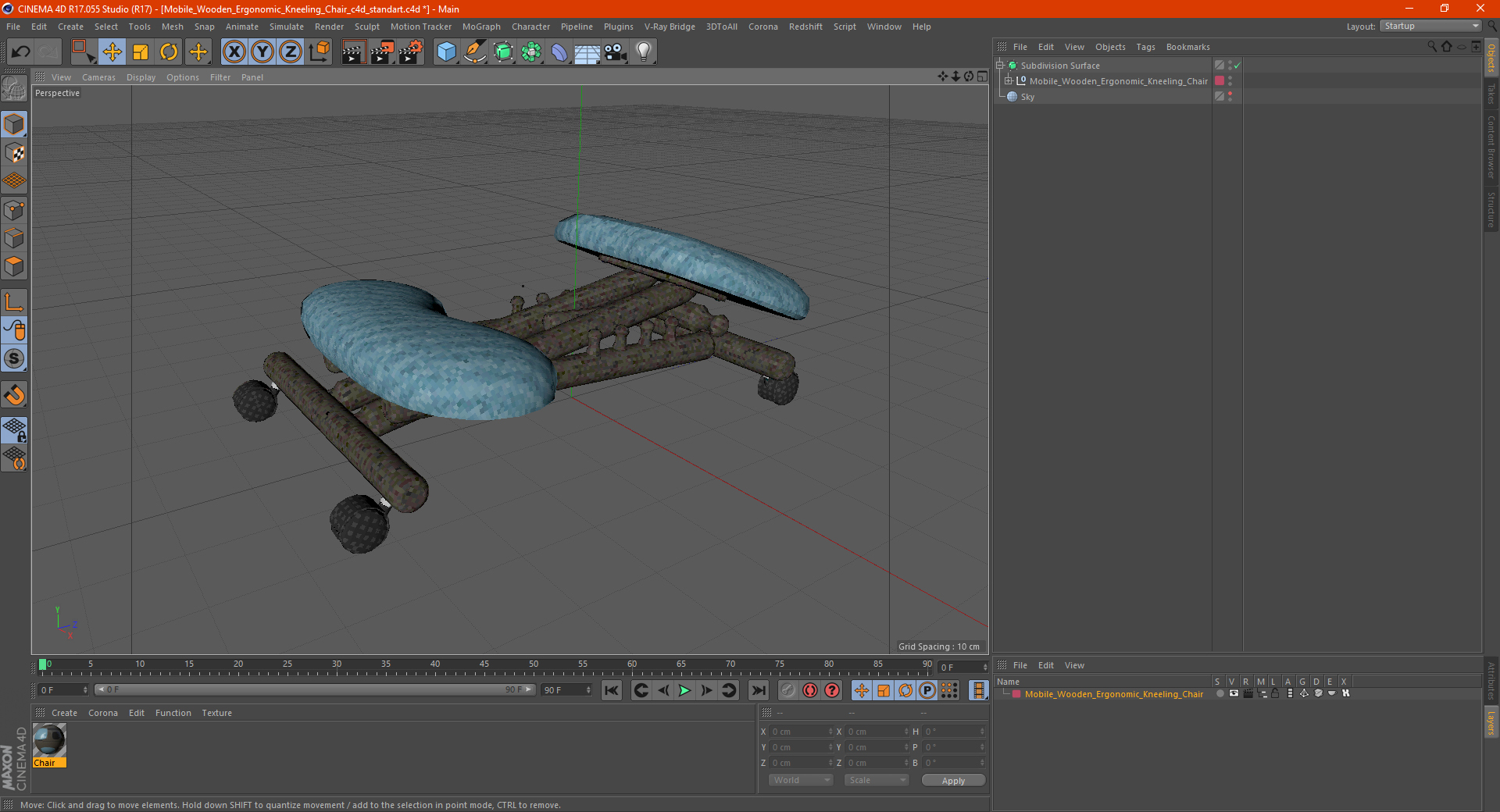The image size is (1500, 812).
Task: Open Edit Render Settings
Action: [411, 52]
